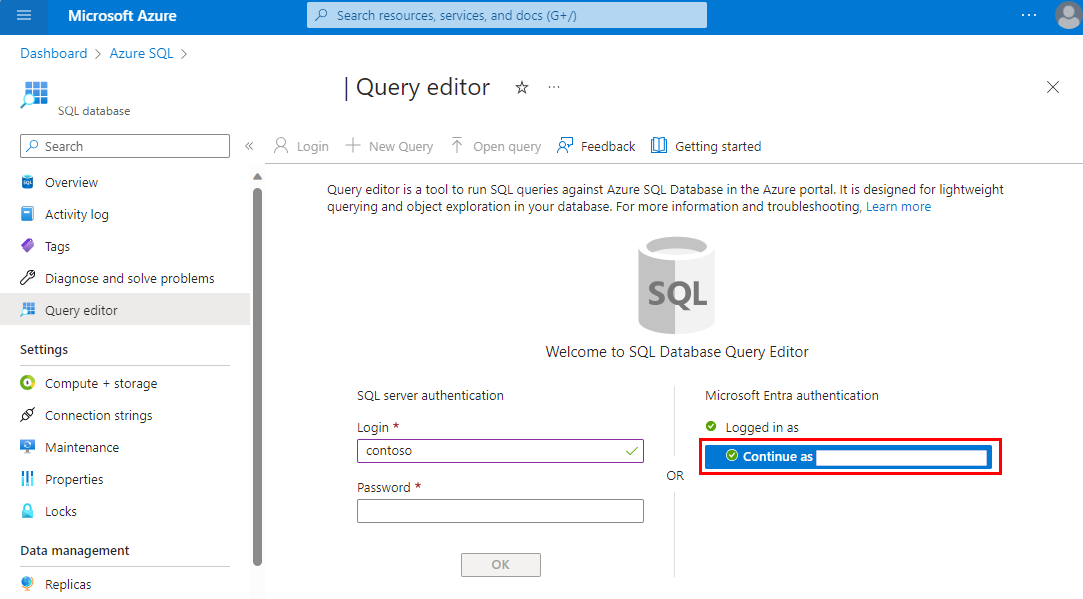This screenshot has height=599, width=1083.
Task: Click the Microsoft Azure home title
Action: pyautogui.click(x=122, y=16)
